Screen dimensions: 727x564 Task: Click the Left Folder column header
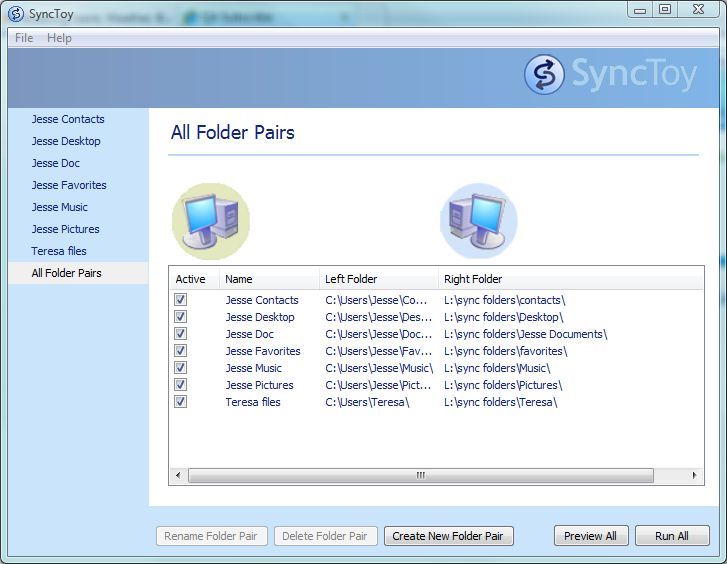point(351,279)
